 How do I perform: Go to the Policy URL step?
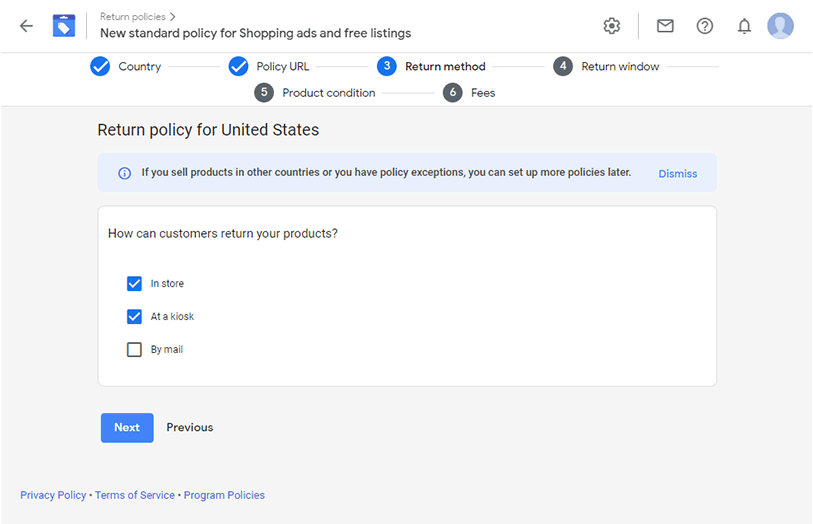point(269,66)
